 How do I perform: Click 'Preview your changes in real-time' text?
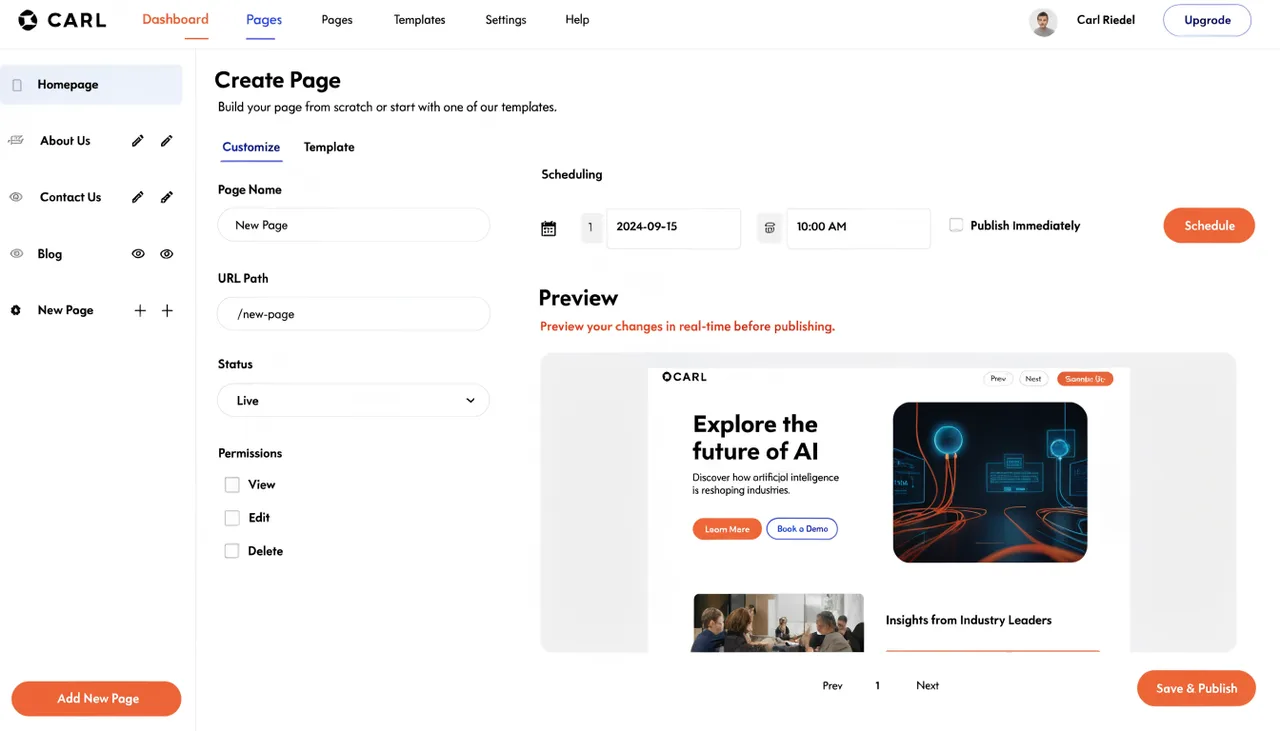687,326
